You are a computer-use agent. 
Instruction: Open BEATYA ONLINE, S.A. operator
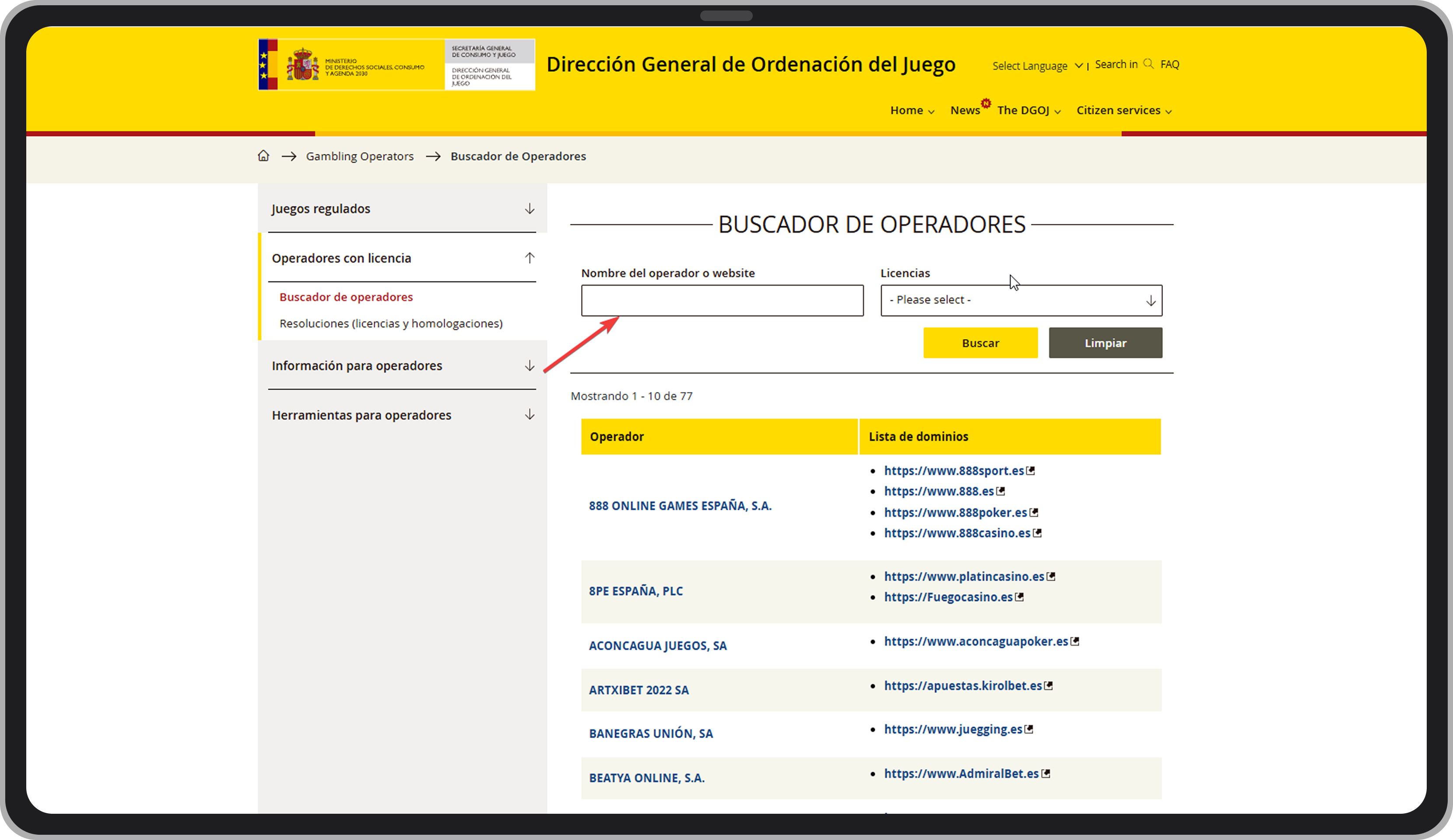[x=646, y=778]
